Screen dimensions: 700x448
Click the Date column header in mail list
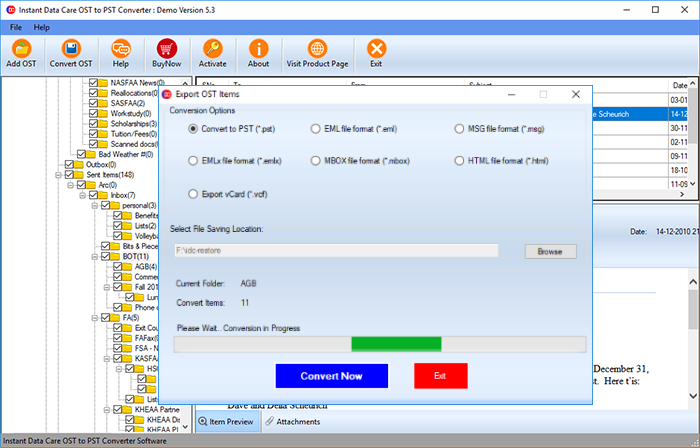coord(679,85)
